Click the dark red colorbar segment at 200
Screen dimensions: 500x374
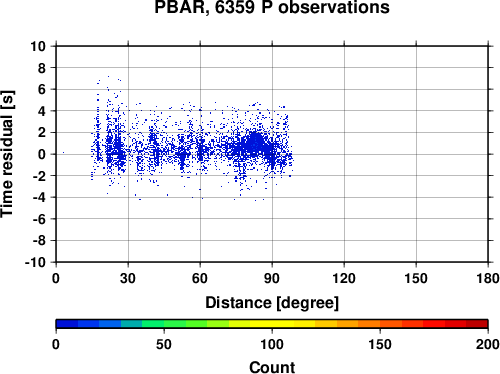(x=477, y=324)
